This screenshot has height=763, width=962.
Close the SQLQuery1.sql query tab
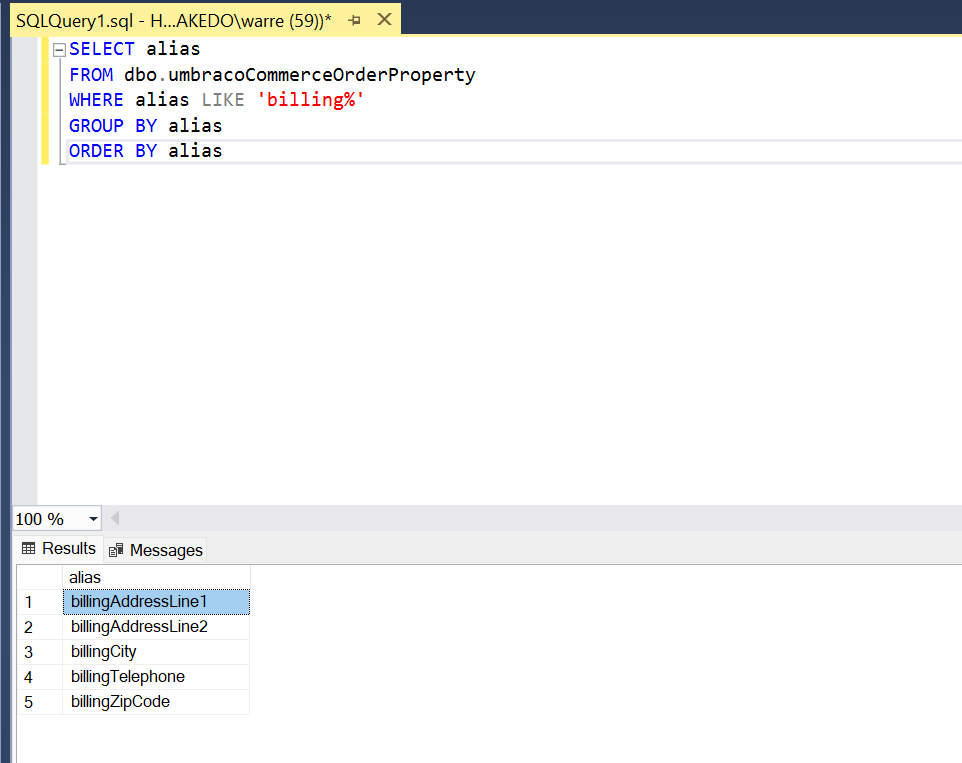pyautogui.click(x=384, y=20)
